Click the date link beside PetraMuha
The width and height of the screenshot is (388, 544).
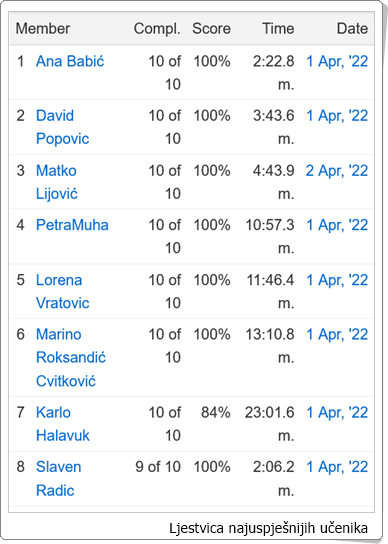click(337, 225)
